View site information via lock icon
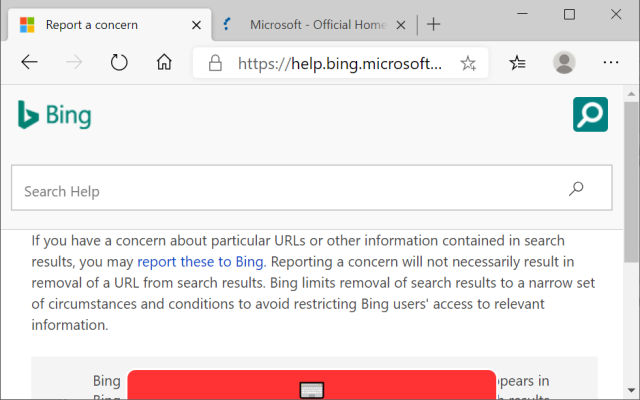Screen dimensions: 640x400 [x=214, y=63]
